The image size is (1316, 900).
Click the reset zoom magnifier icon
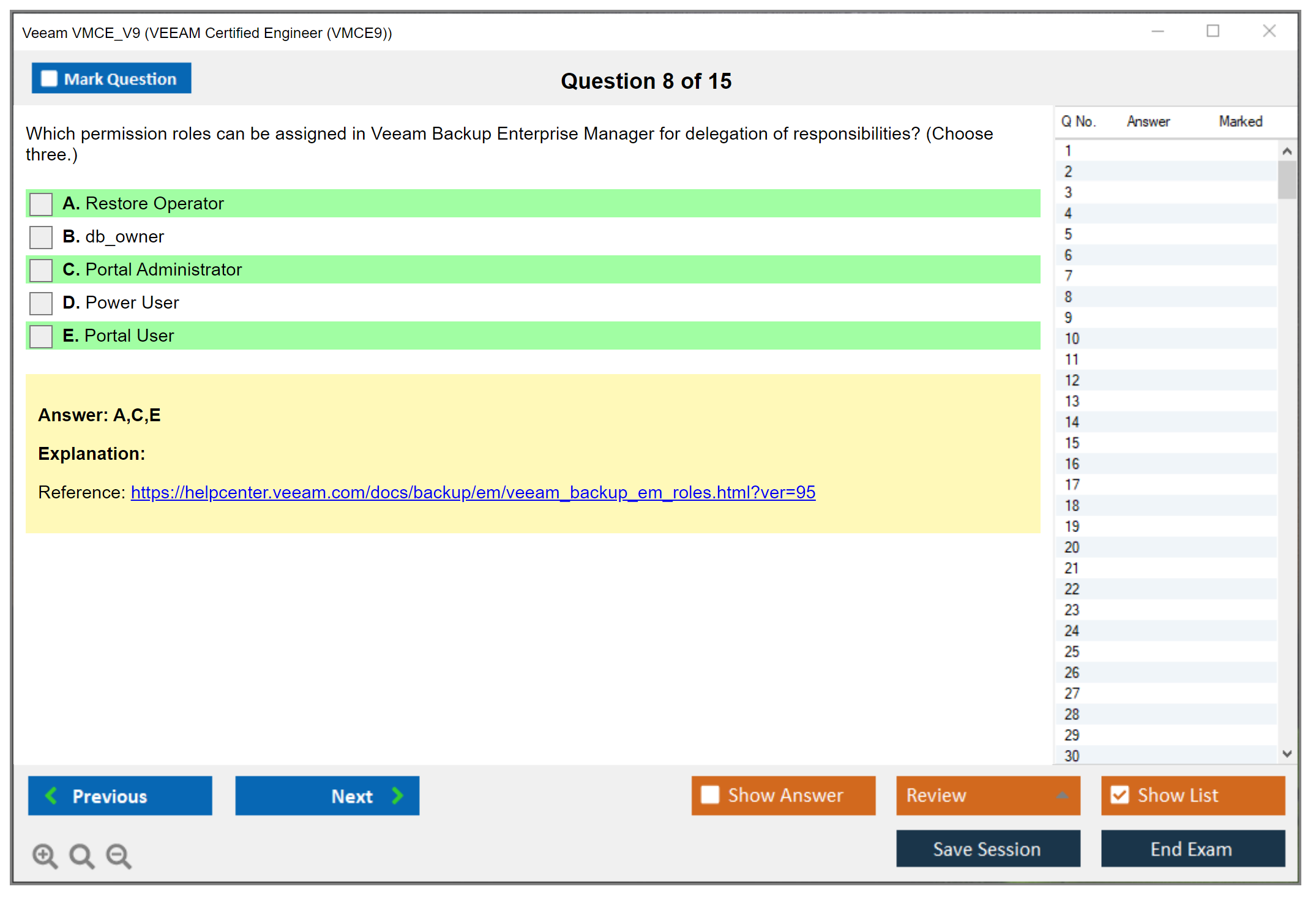pos(81,855)
